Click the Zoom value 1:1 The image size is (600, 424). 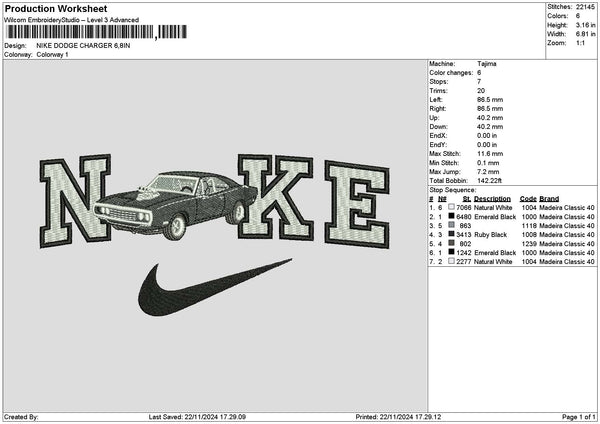[x=580, y=43]
